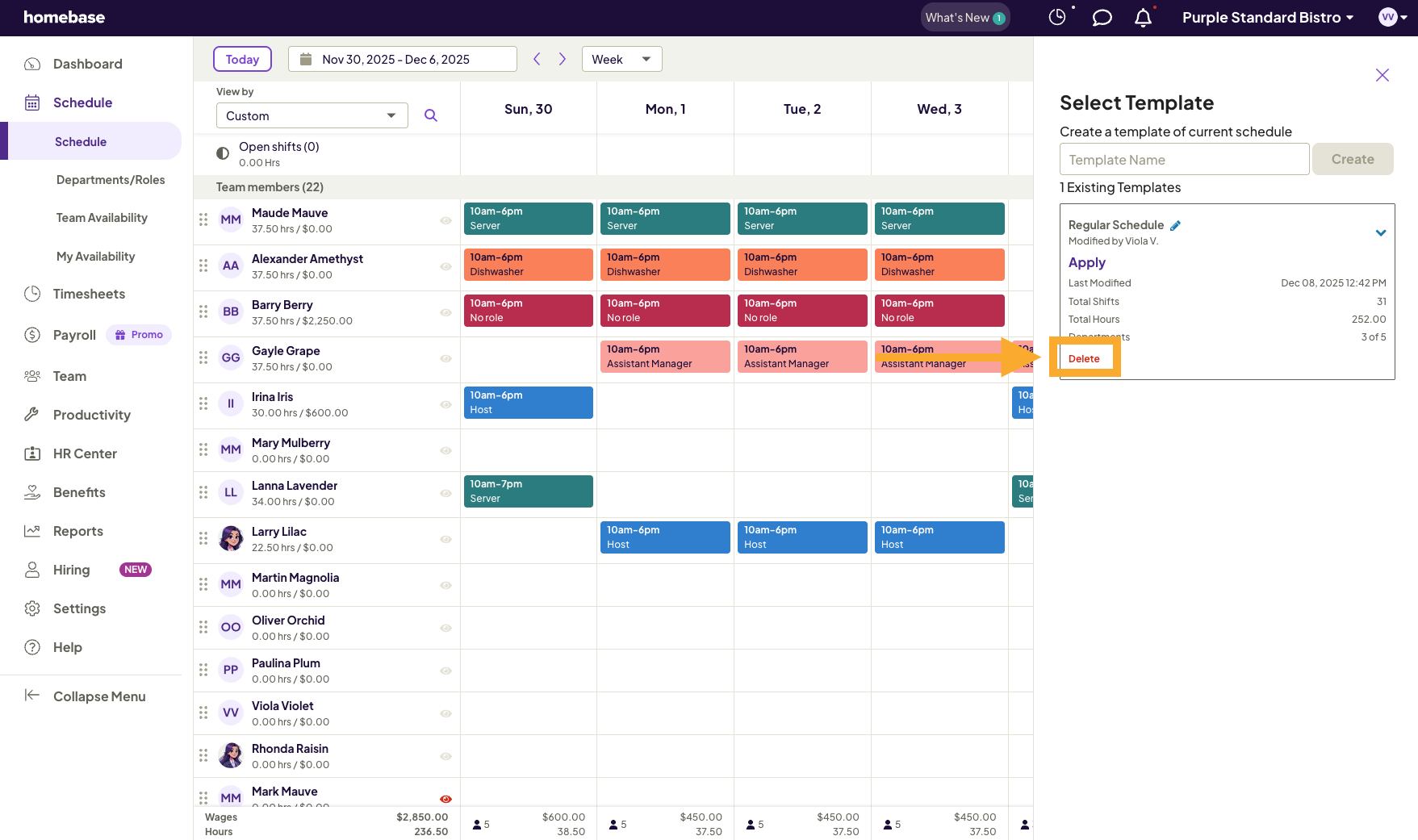Open the Week view dropdown
Screen dimensions: 1418x840
click(x=621, y=59)
